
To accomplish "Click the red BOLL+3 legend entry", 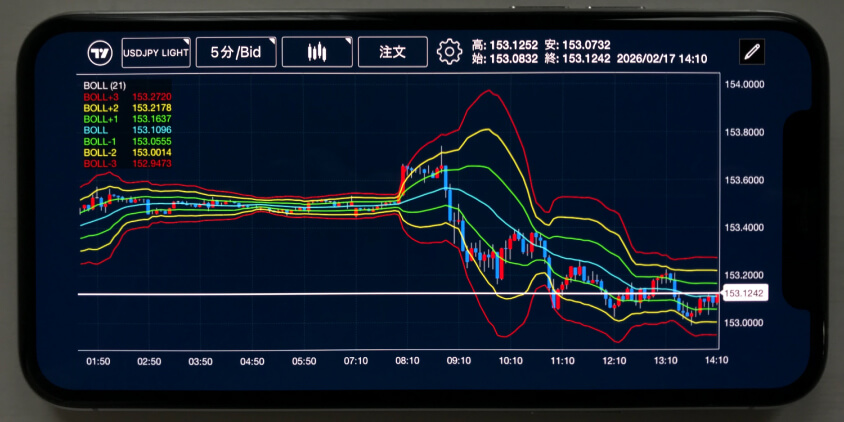I will pos(102,97).
